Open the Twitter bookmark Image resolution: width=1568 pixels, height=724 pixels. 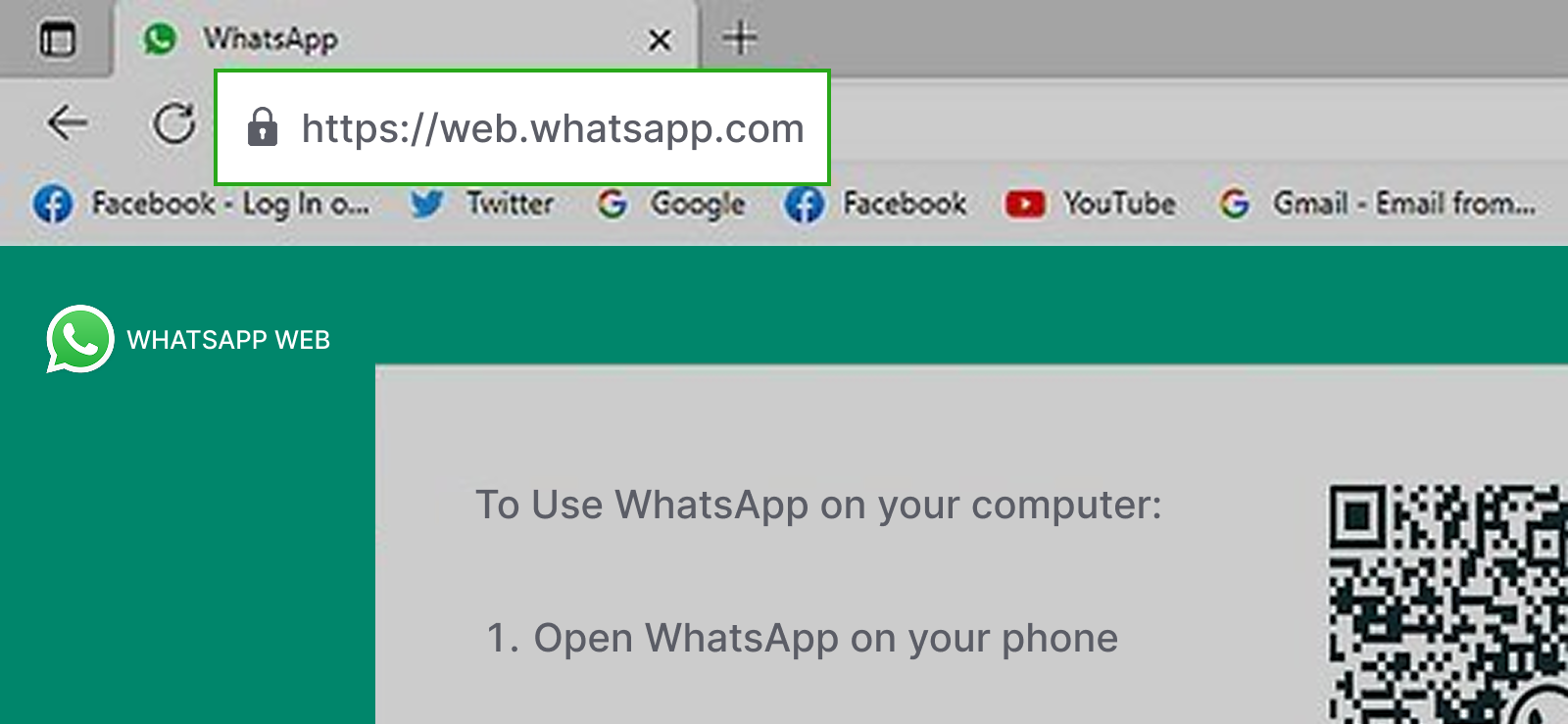tap(482, 204)
